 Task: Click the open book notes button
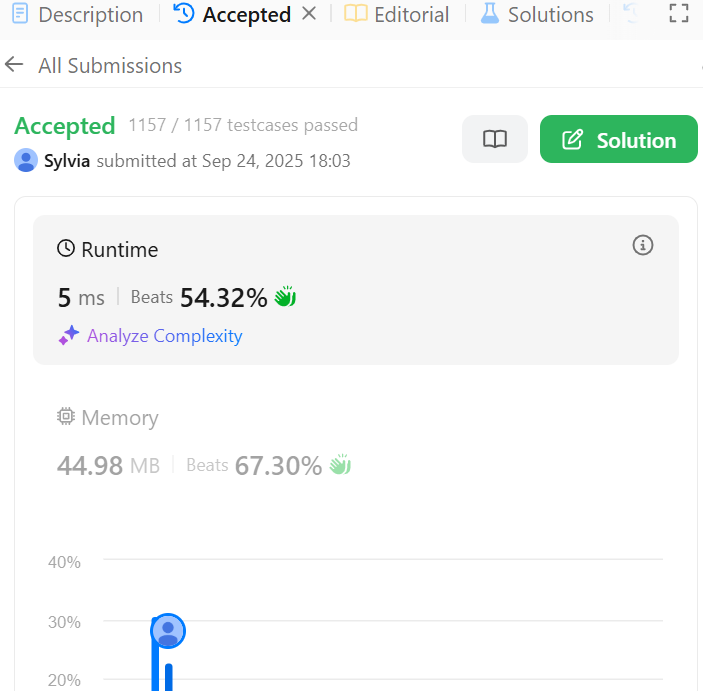point(495,140)
